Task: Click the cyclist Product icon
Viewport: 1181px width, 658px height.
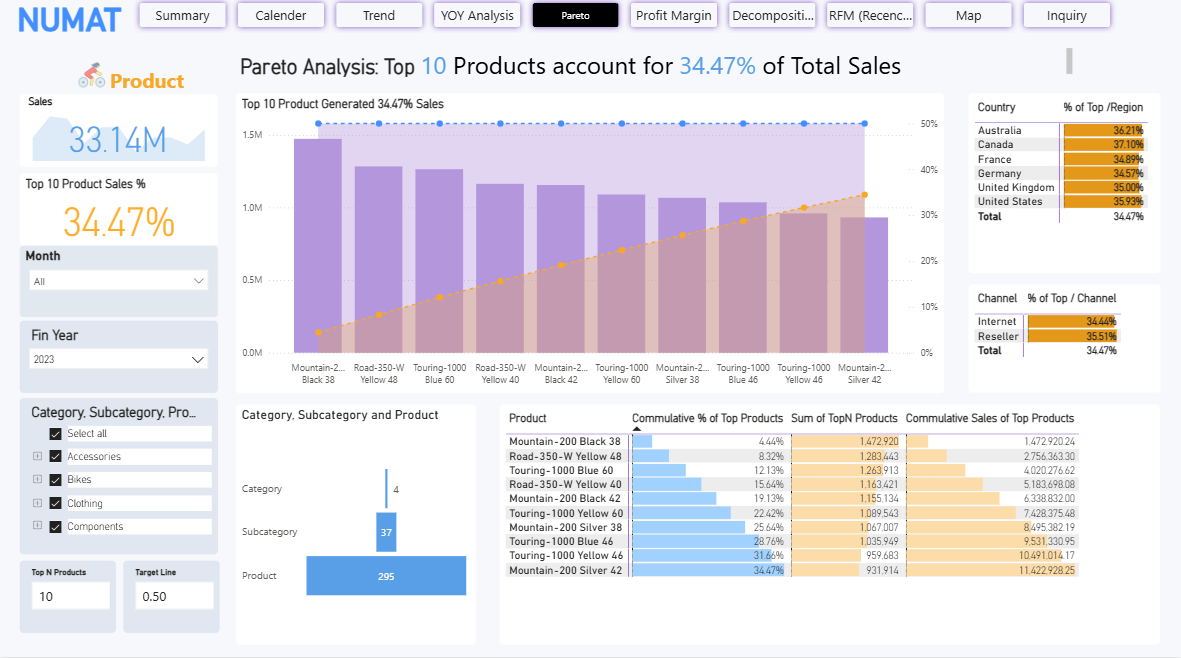Action: pos(92,75)
